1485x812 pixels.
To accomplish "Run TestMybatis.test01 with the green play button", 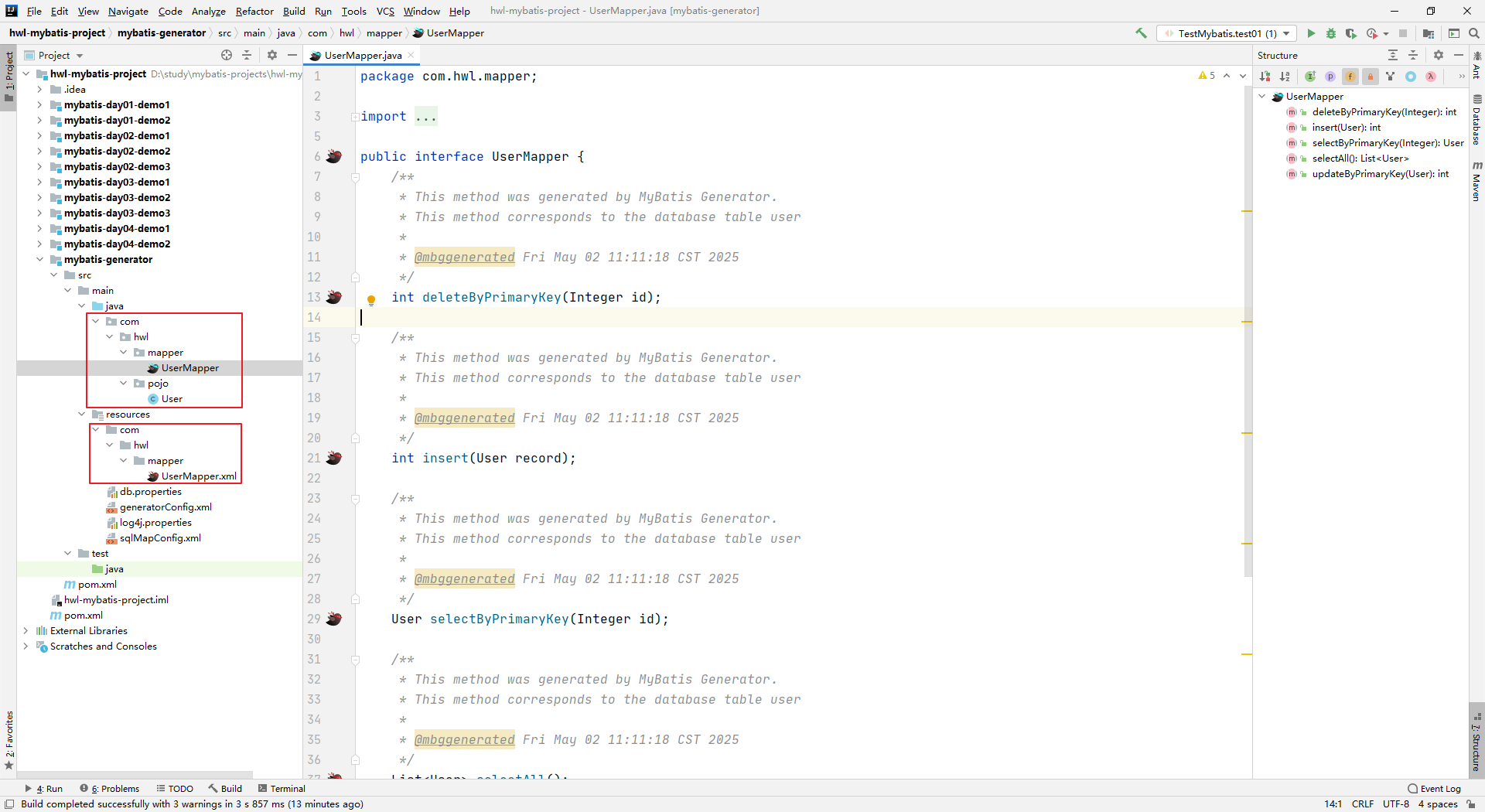I will tap(1311, 33).
